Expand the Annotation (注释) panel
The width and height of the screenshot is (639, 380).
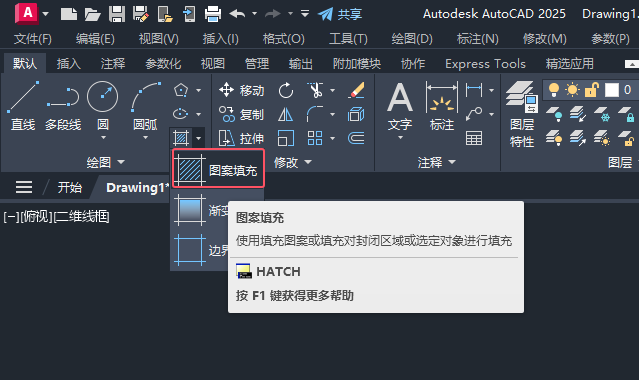point(436,163)
